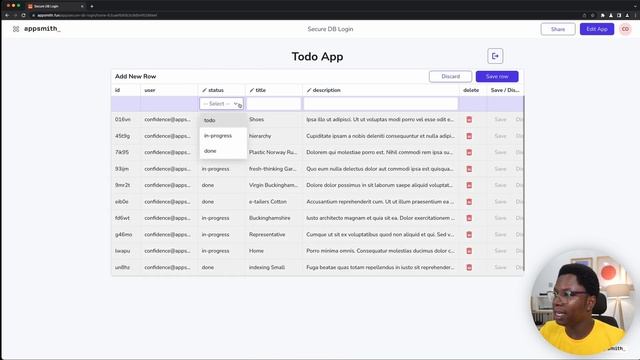The image size is (640, 360).
Task: Delete the Representative row
Action: click(x=469, y=235)
